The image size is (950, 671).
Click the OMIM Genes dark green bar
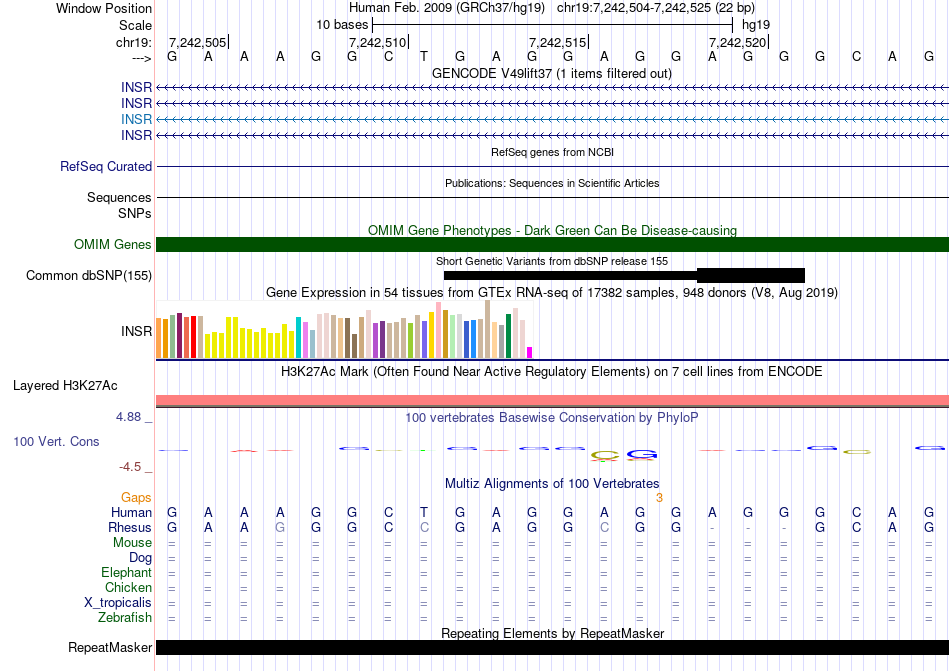pyautogui.click(x=552, y=245)
